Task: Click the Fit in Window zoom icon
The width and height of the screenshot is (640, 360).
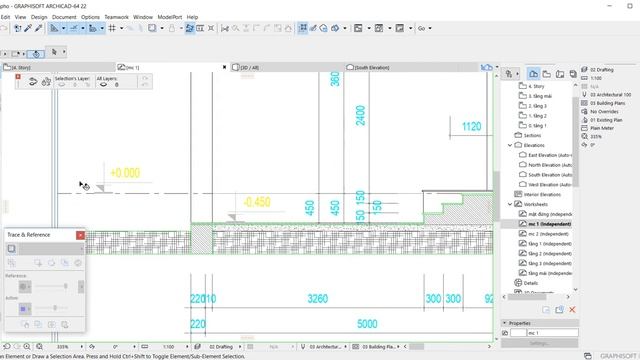Action: tap(39, 347)
